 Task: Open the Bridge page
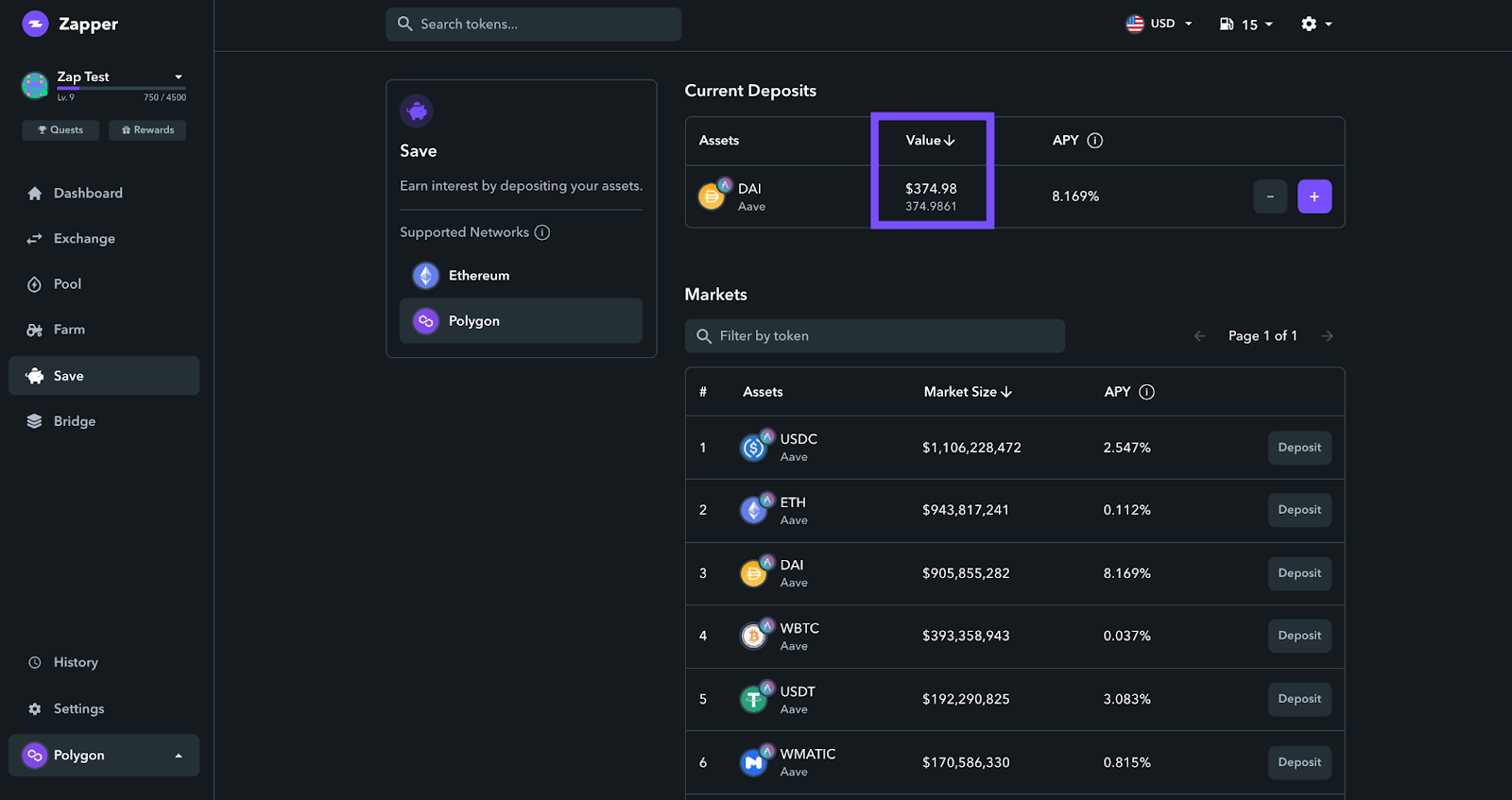[x=104, y=421]
